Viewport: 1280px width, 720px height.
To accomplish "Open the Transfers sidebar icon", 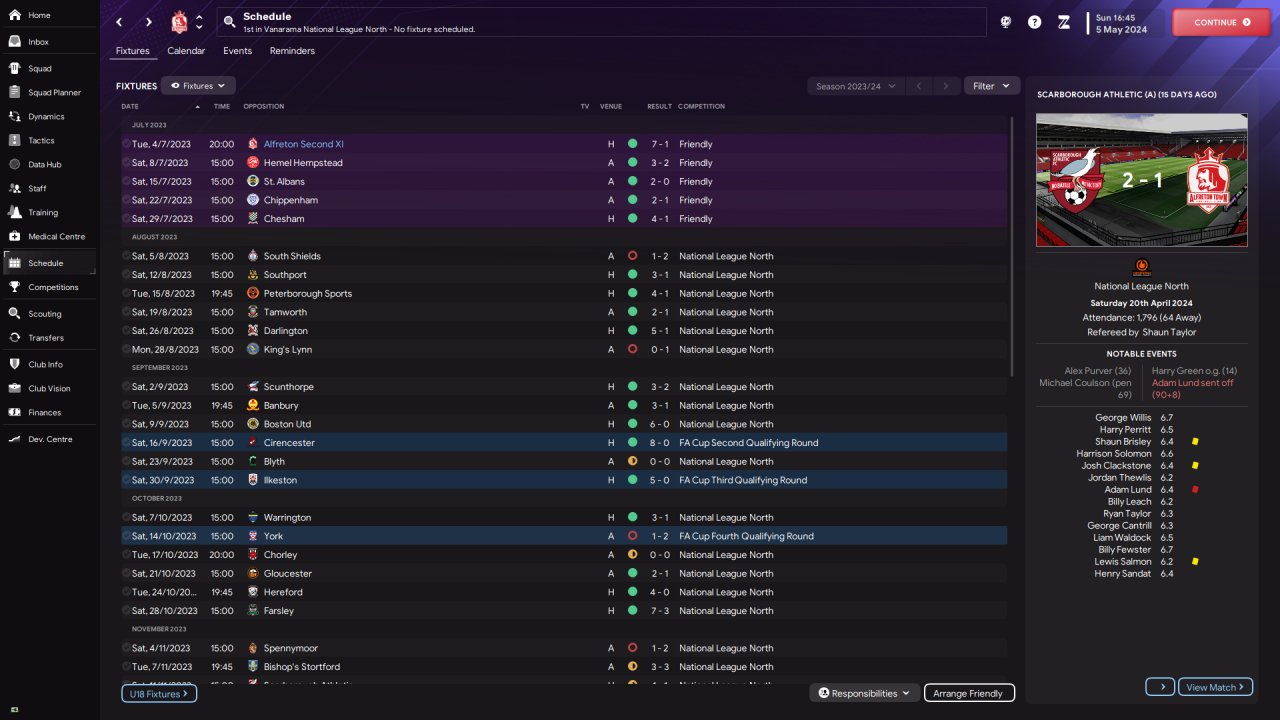I will coord(15,338).
